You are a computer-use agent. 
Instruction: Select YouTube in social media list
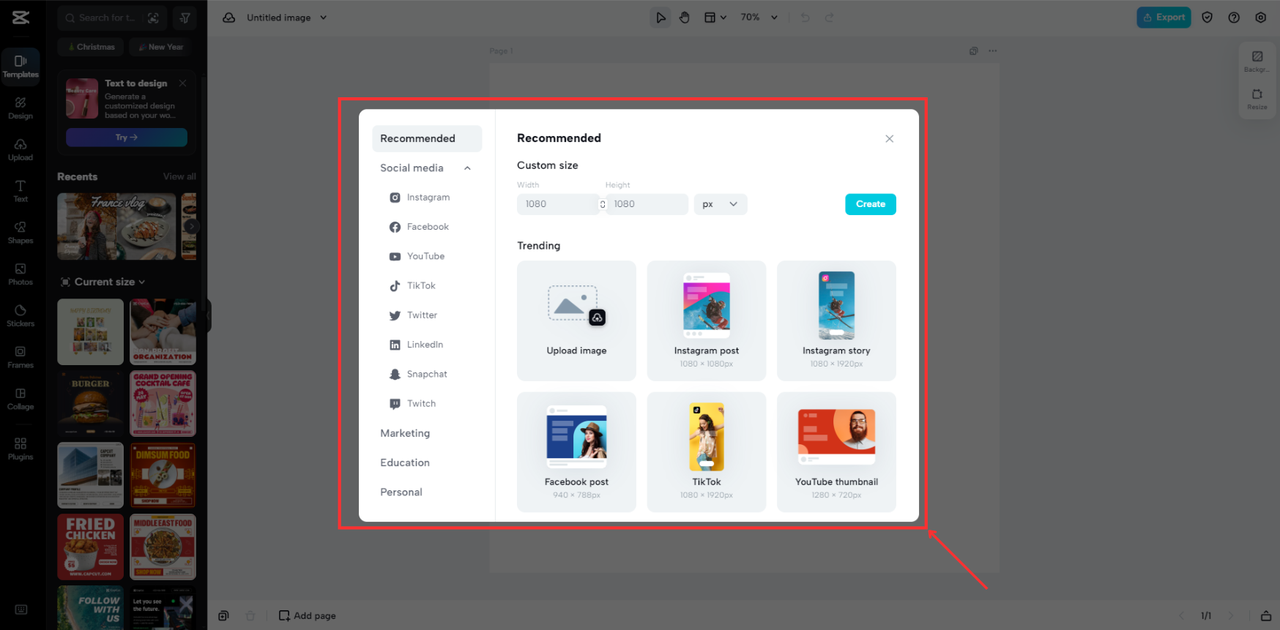pyautogui.click(x=427, y=256)
